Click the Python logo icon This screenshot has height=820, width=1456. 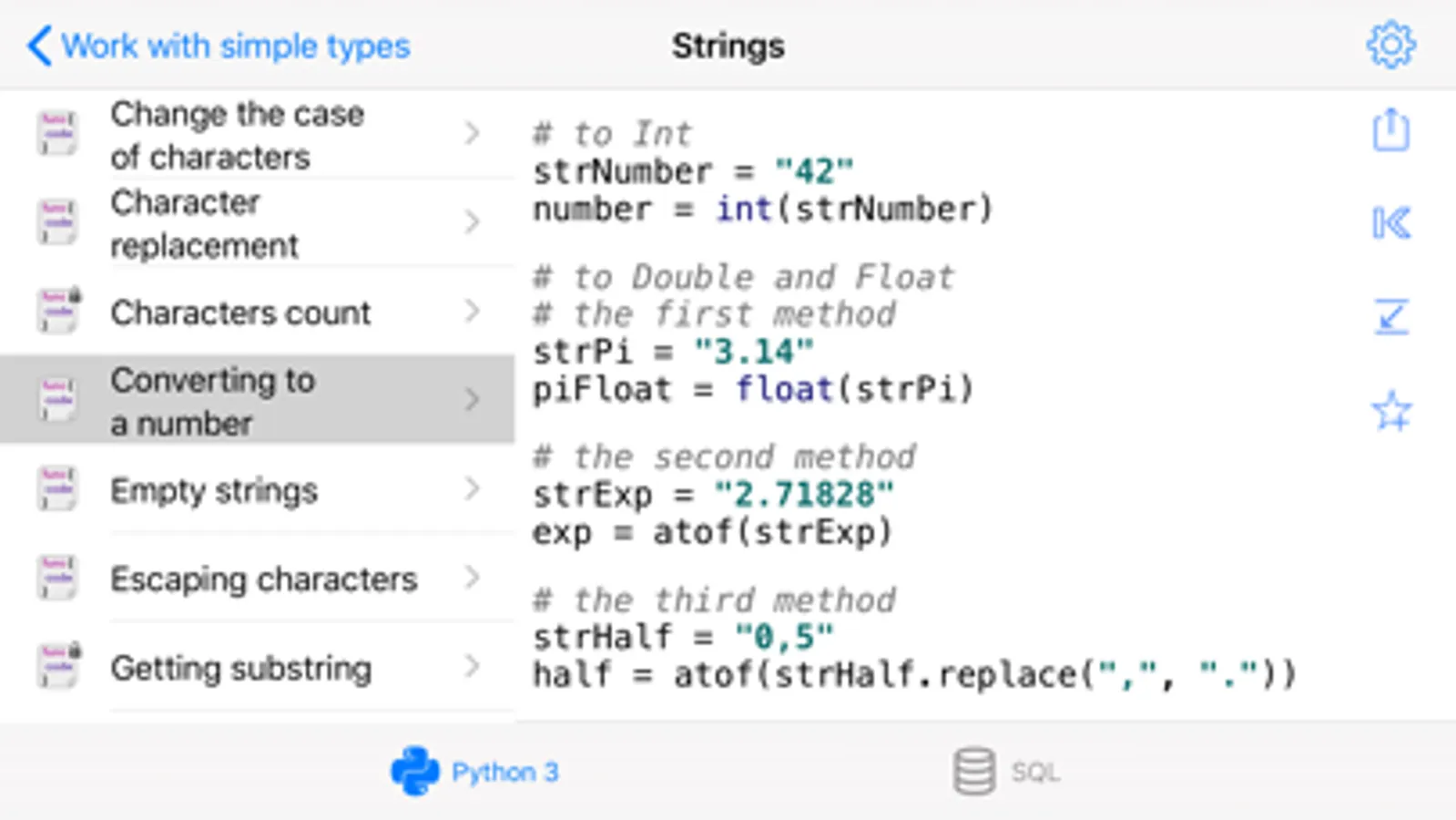click(x=415, y=772)
